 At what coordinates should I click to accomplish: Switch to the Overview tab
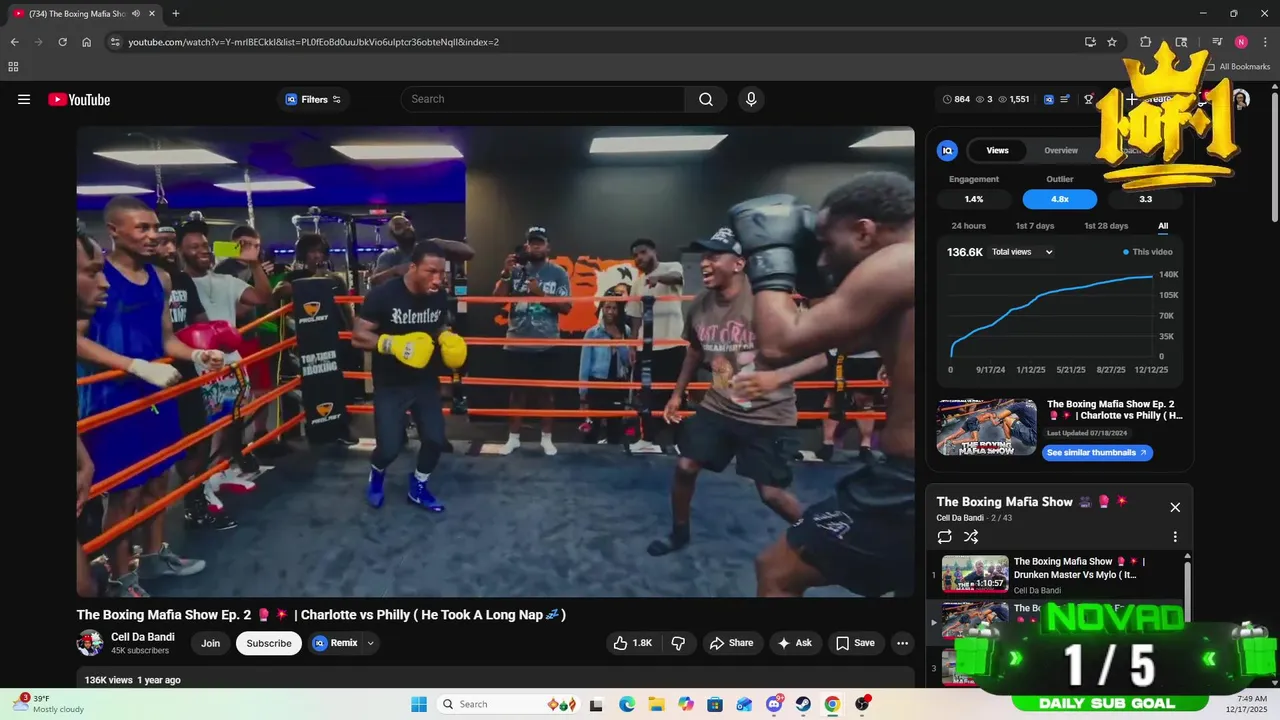1061,150
